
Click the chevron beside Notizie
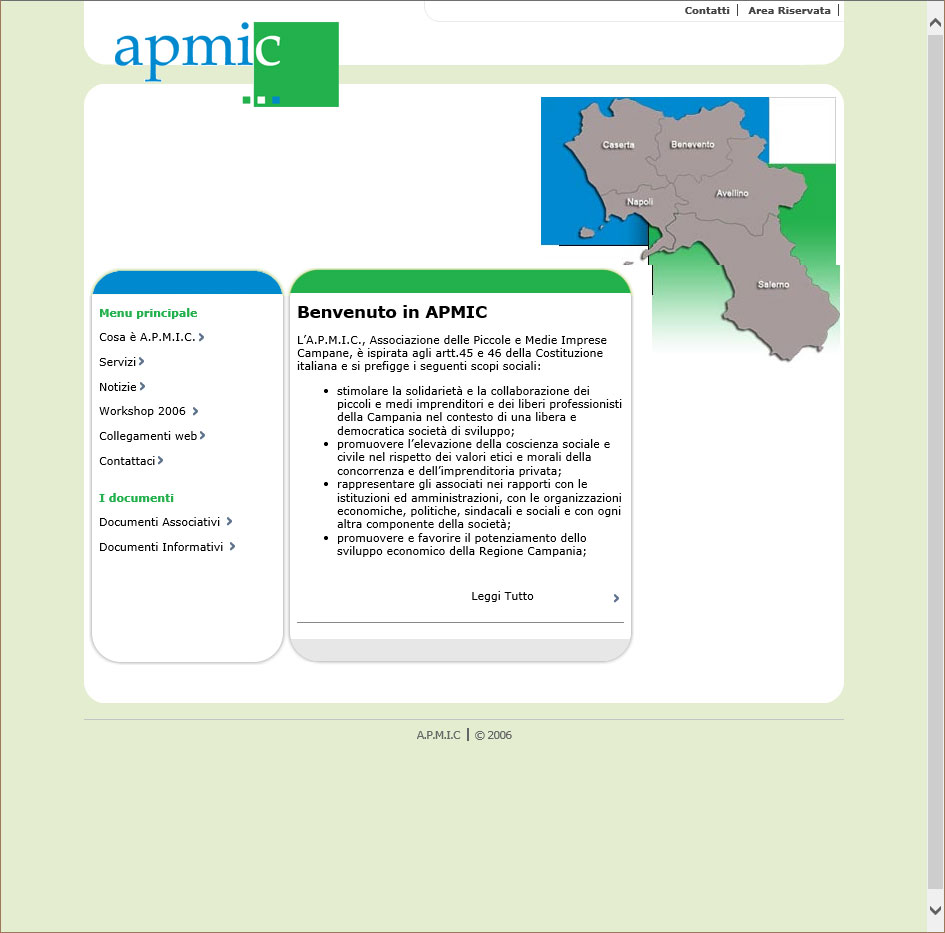tap(142, 386)
